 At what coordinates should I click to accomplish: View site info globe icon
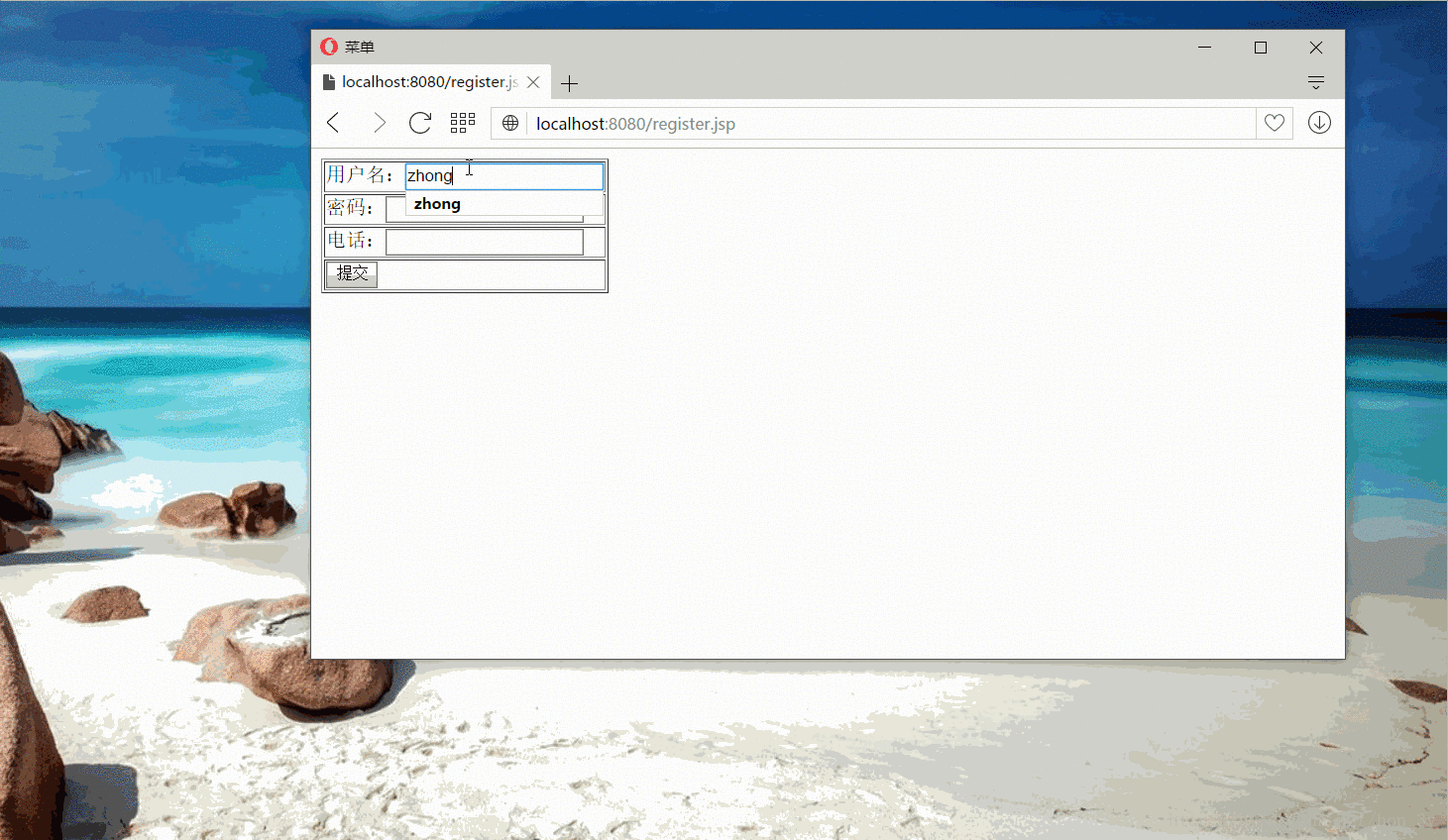point(510,123)
